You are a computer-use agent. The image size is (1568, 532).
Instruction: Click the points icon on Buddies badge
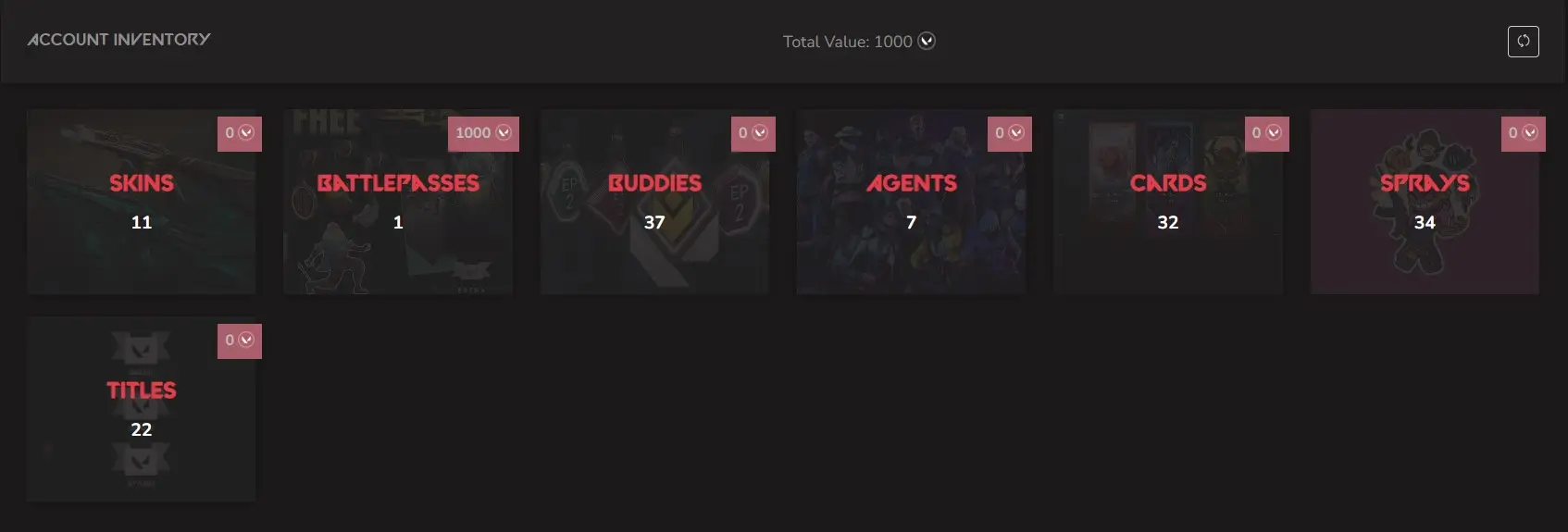tap(760, 132)
